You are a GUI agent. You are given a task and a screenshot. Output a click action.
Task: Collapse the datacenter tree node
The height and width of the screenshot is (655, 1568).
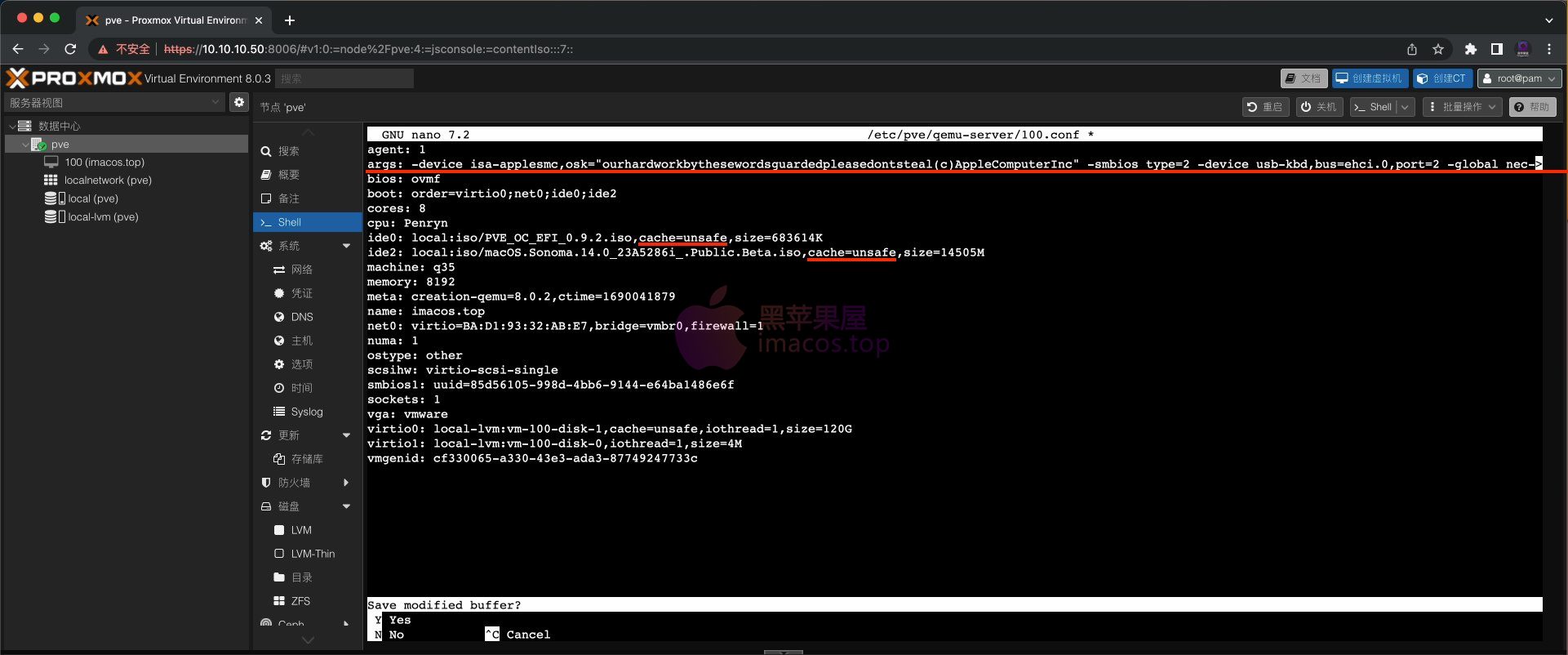coord(12,126)
